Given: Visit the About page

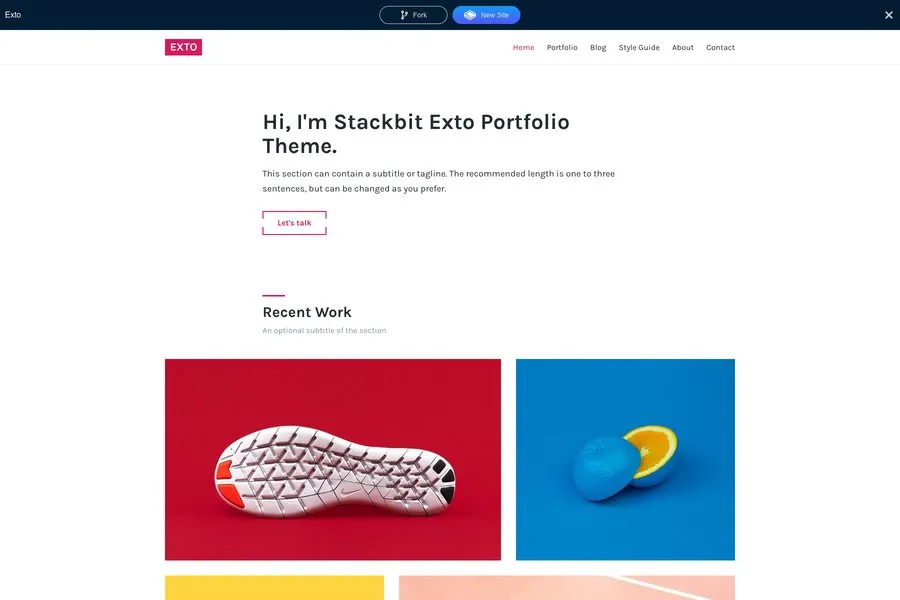Looking at the screenshot, I should pyautogui.click(x=683, y=48).
